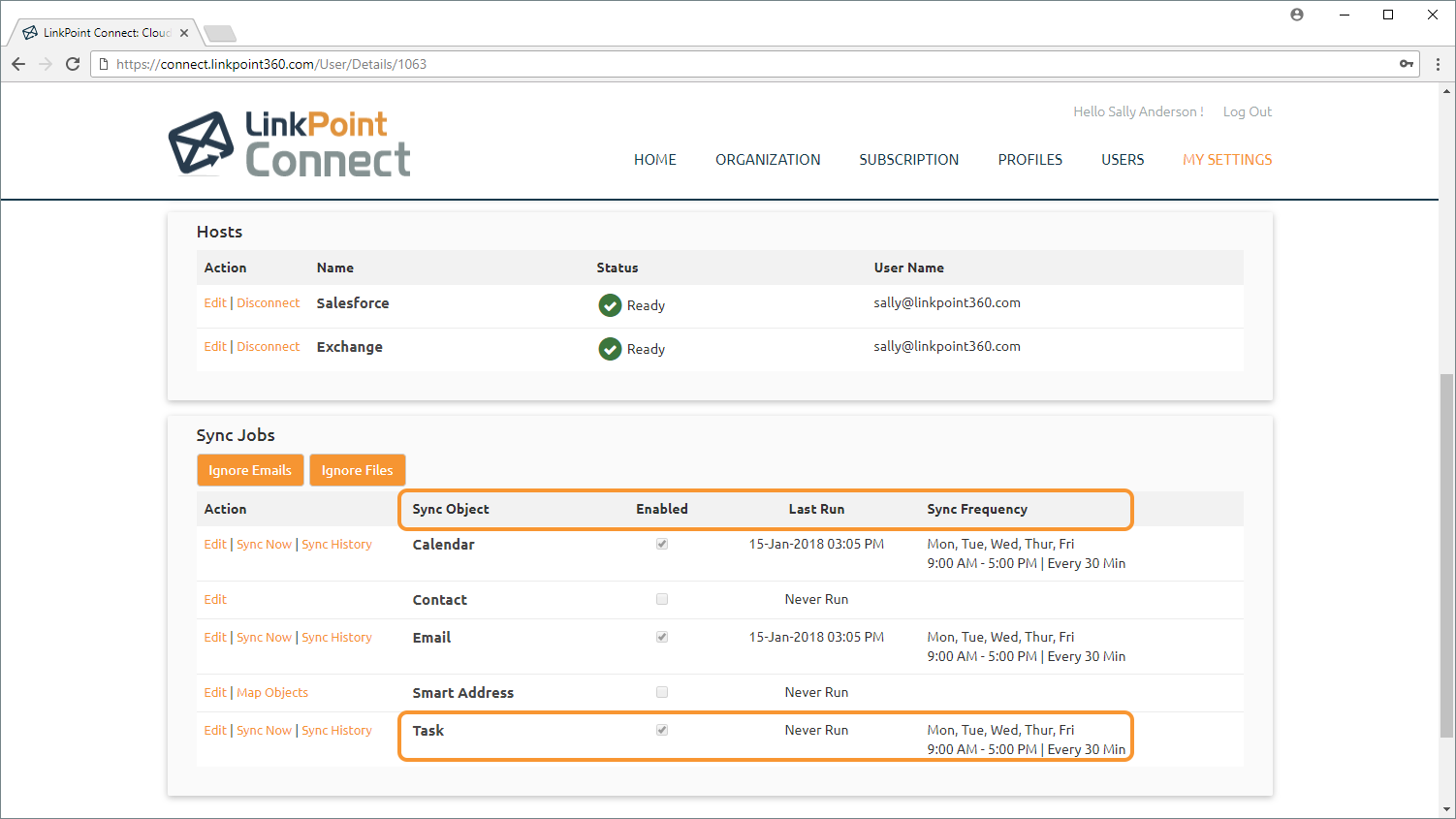1456x819 pixels.
Task: Click the Chrome profile avatar icon
Action: click(1297, 15)
